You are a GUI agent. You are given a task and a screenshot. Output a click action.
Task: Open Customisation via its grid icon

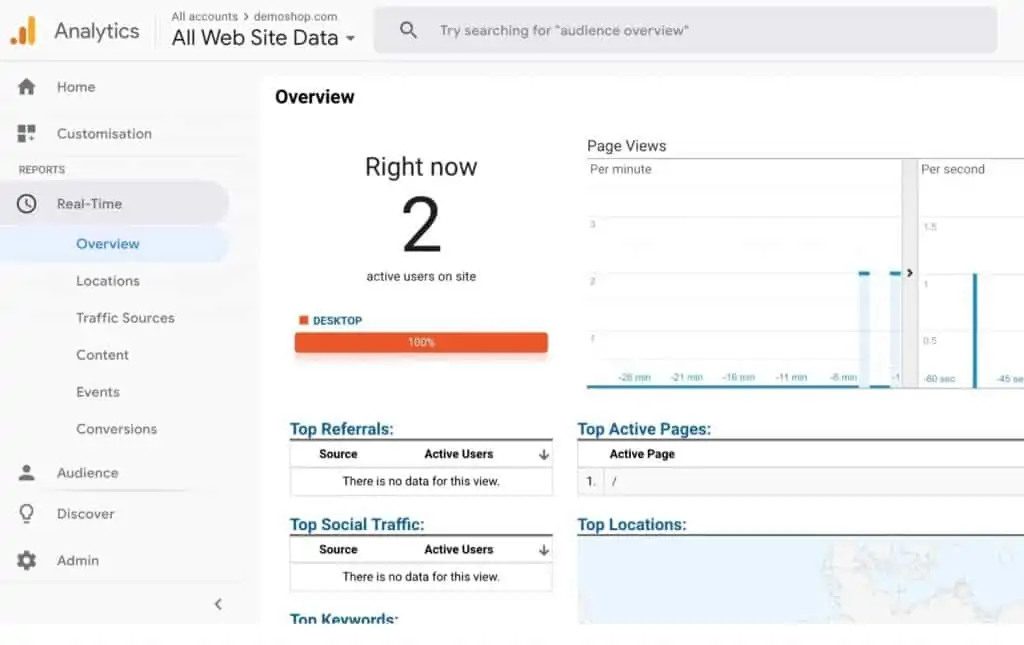click(28, 133)
